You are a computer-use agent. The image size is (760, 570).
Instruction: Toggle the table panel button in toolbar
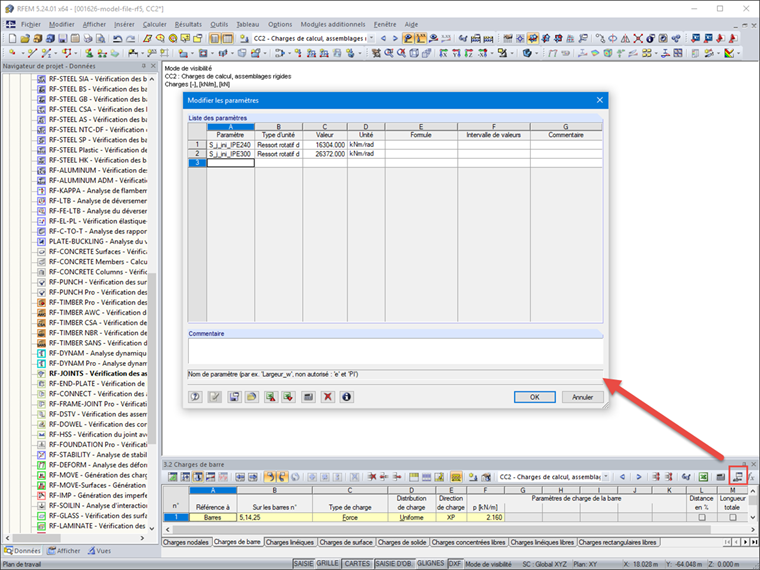click(227, 38)
